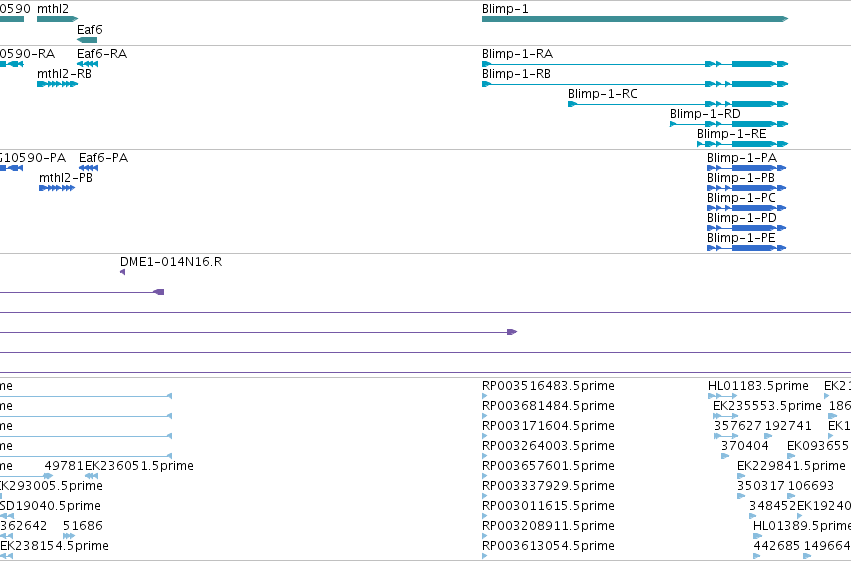
Task: Click the mthl2 gene label
Action: tap(53, 9)
